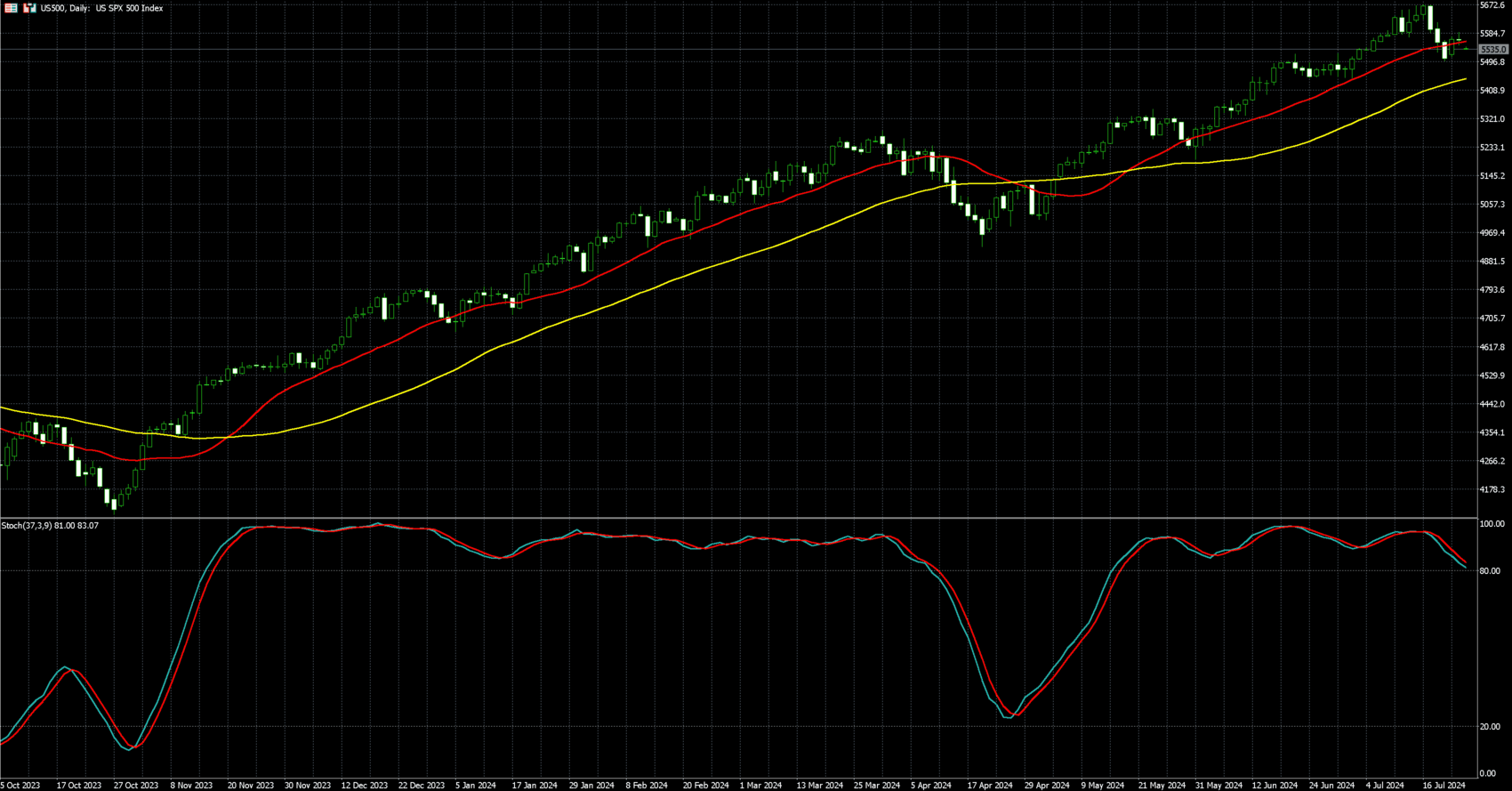This screenshot has width=1512, height=791.
Task: Click the 0.00 stochastic level label
Action: tap(1487, 774)
